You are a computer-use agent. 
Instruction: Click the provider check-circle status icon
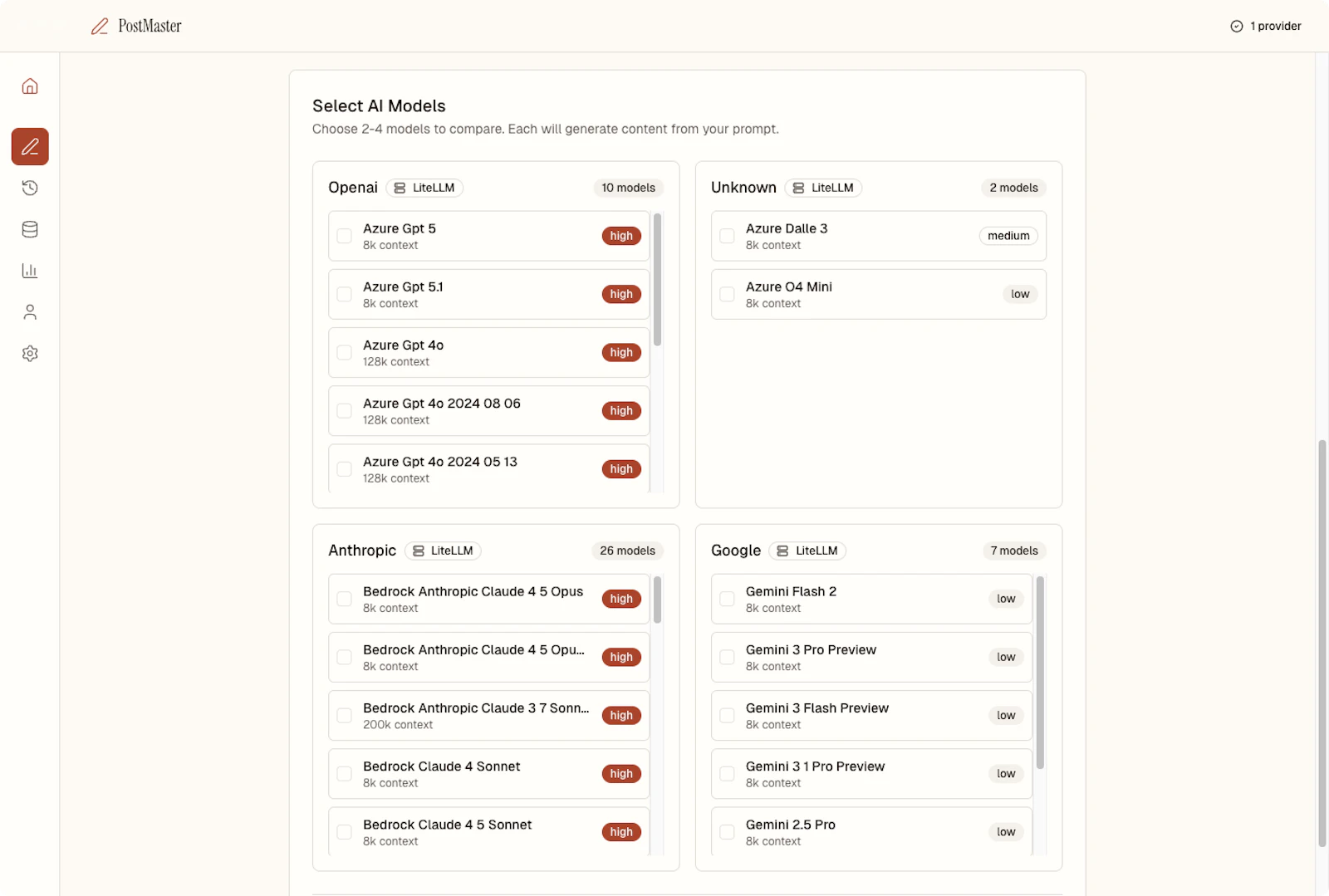(1237, 27)
